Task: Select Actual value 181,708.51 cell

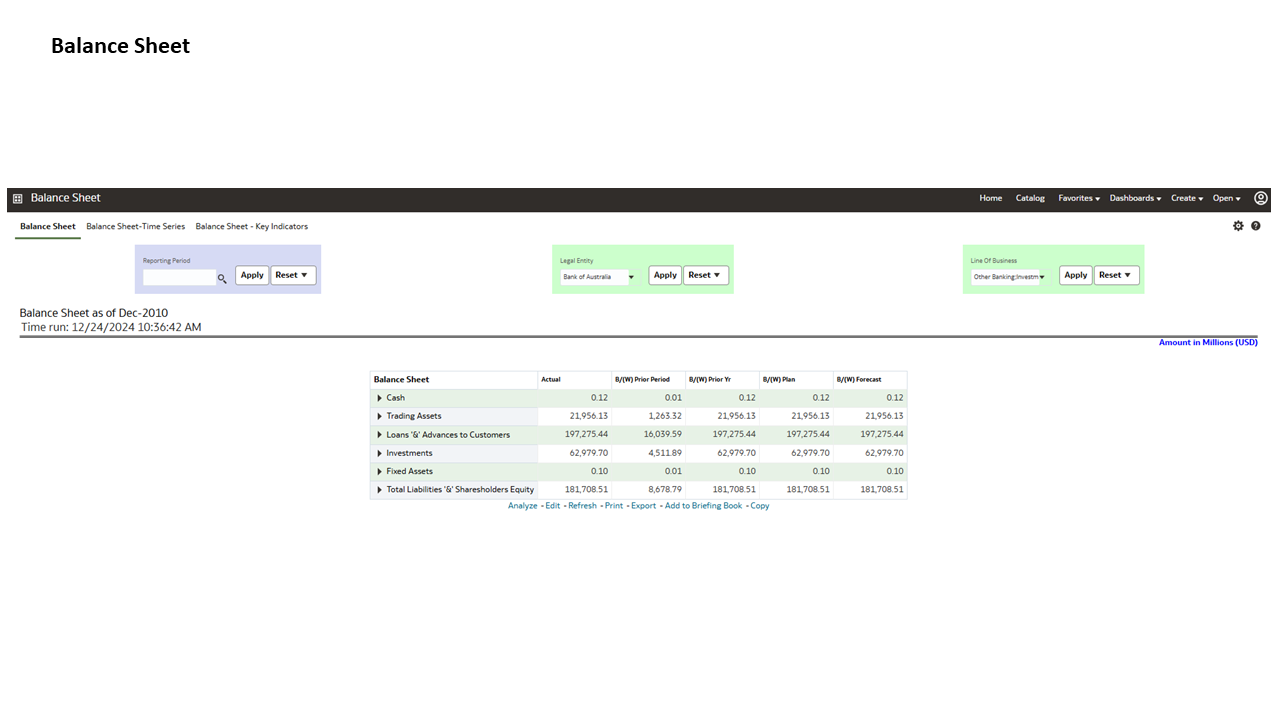Action: [574, 490]
